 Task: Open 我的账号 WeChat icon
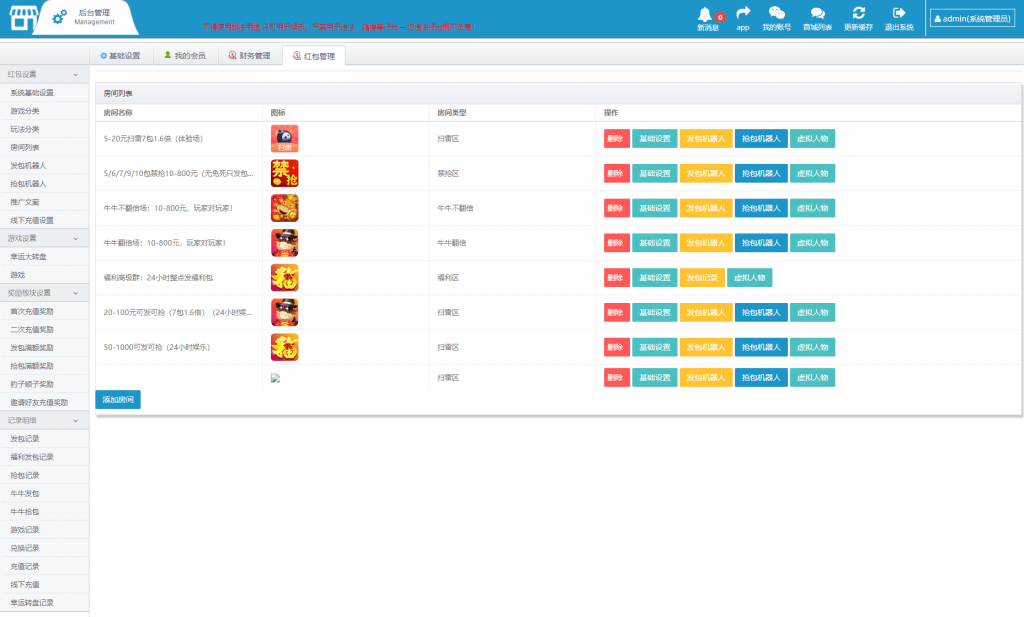(776, 13)
